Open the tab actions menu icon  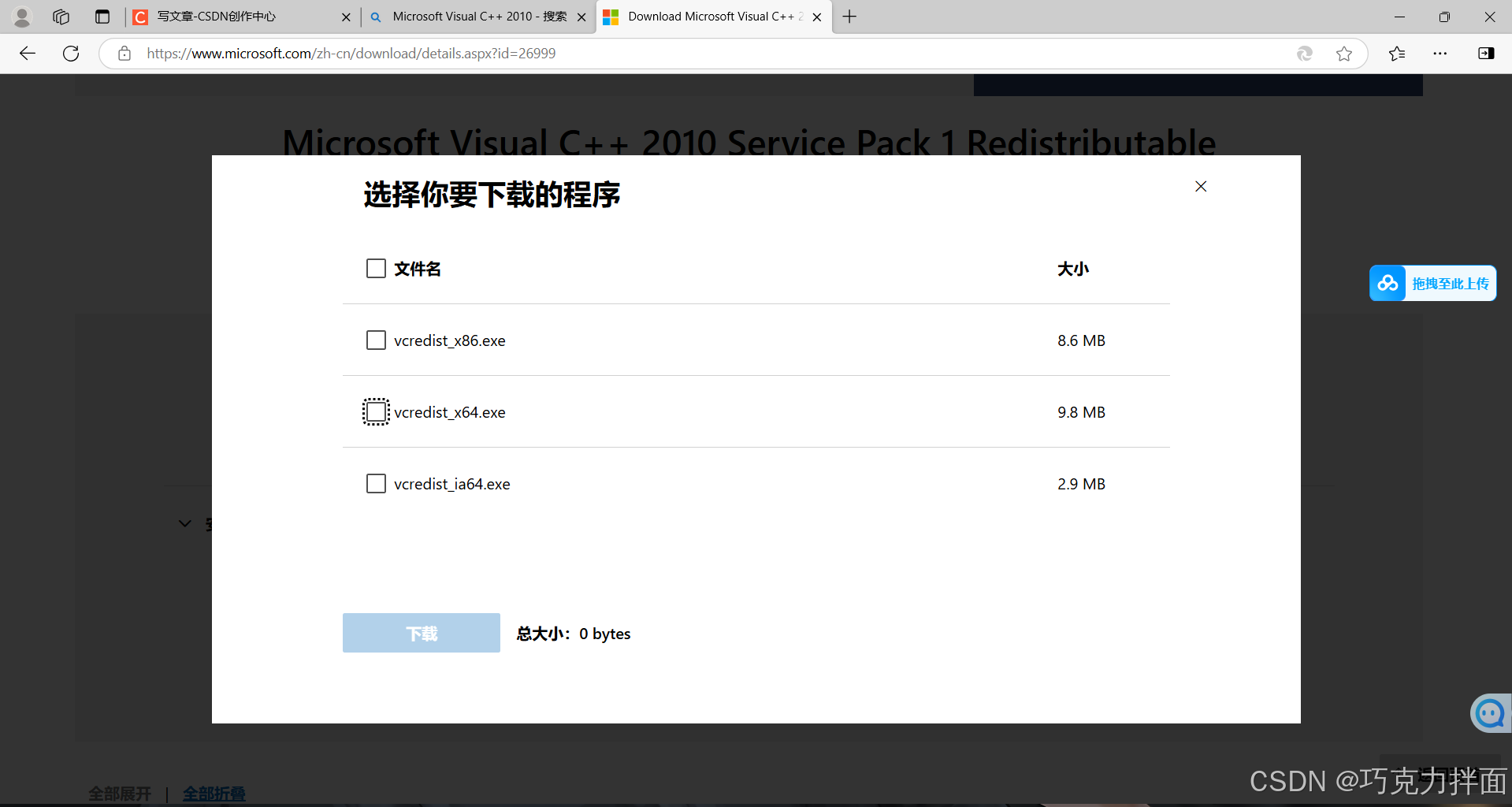point(102,17)
